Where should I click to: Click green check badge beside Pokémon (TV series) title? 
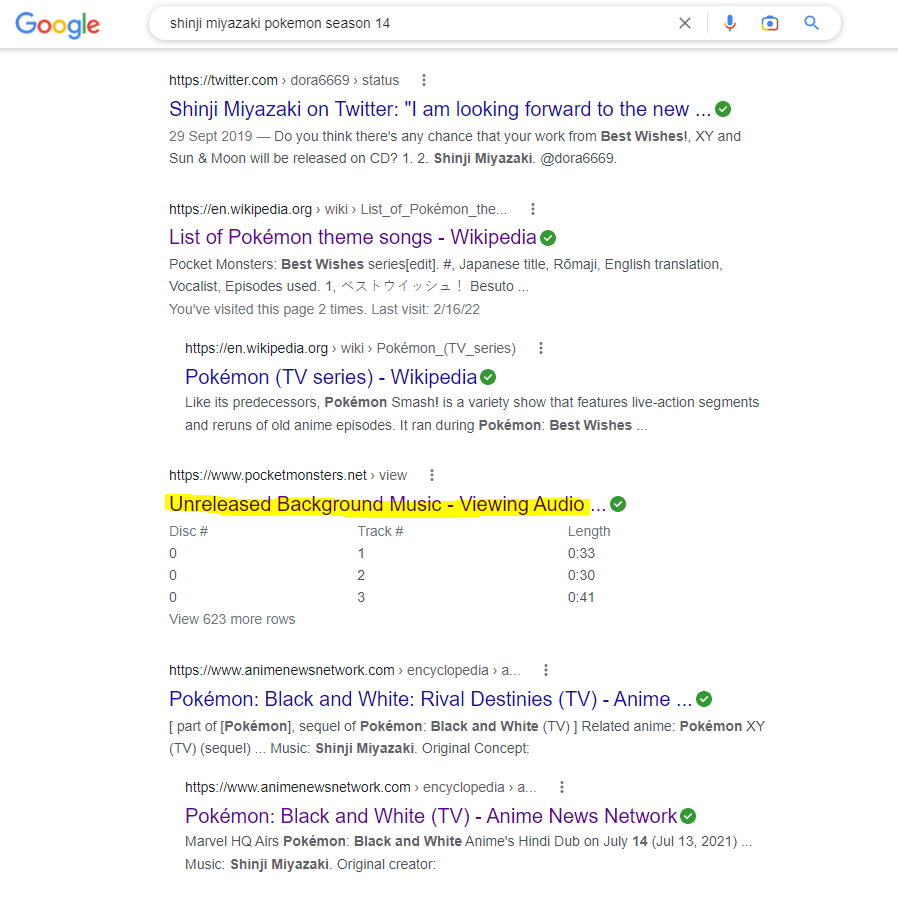click(489, 377)
